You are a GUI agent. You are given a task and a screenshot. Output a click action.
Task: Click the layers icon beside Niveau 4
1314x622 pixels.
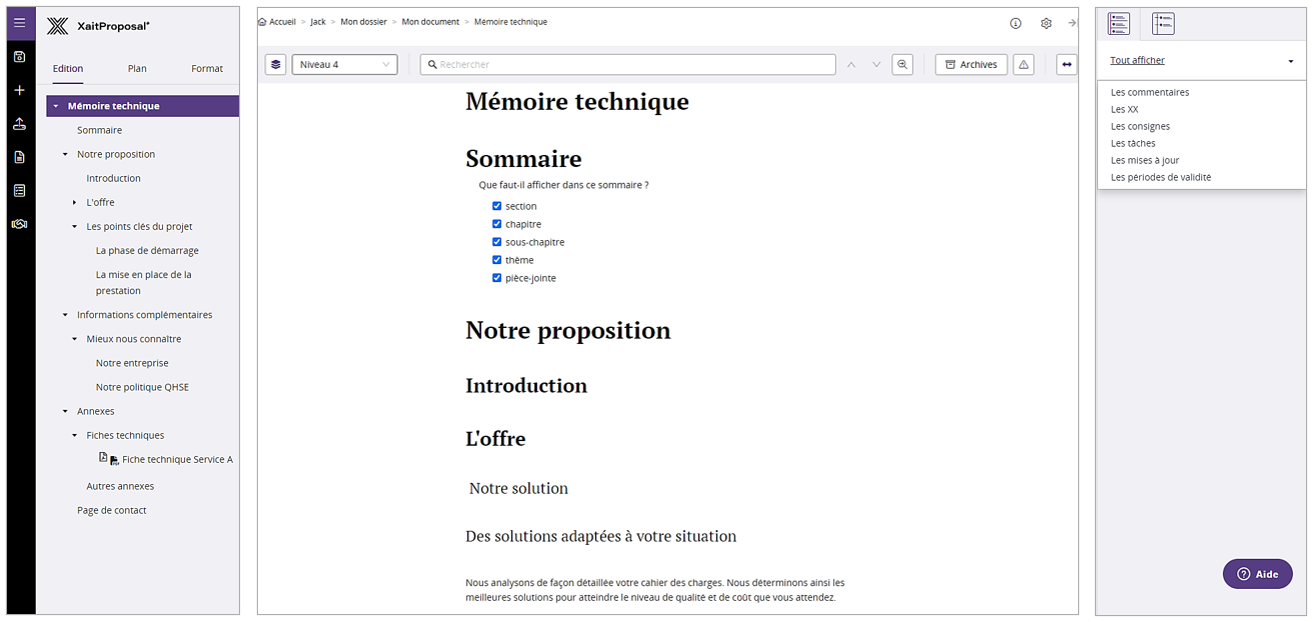tap(276, 65)
